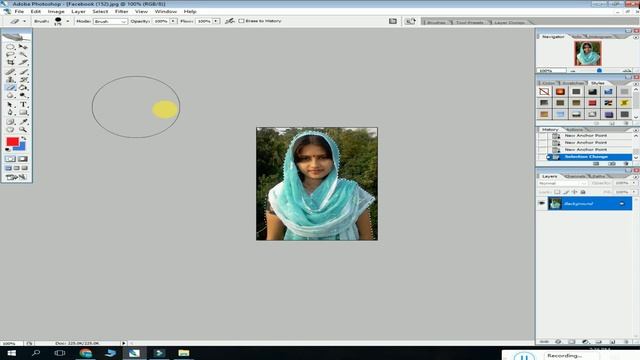
Task: Delete layer using Layers panel trash
Action: pos(626,342)
